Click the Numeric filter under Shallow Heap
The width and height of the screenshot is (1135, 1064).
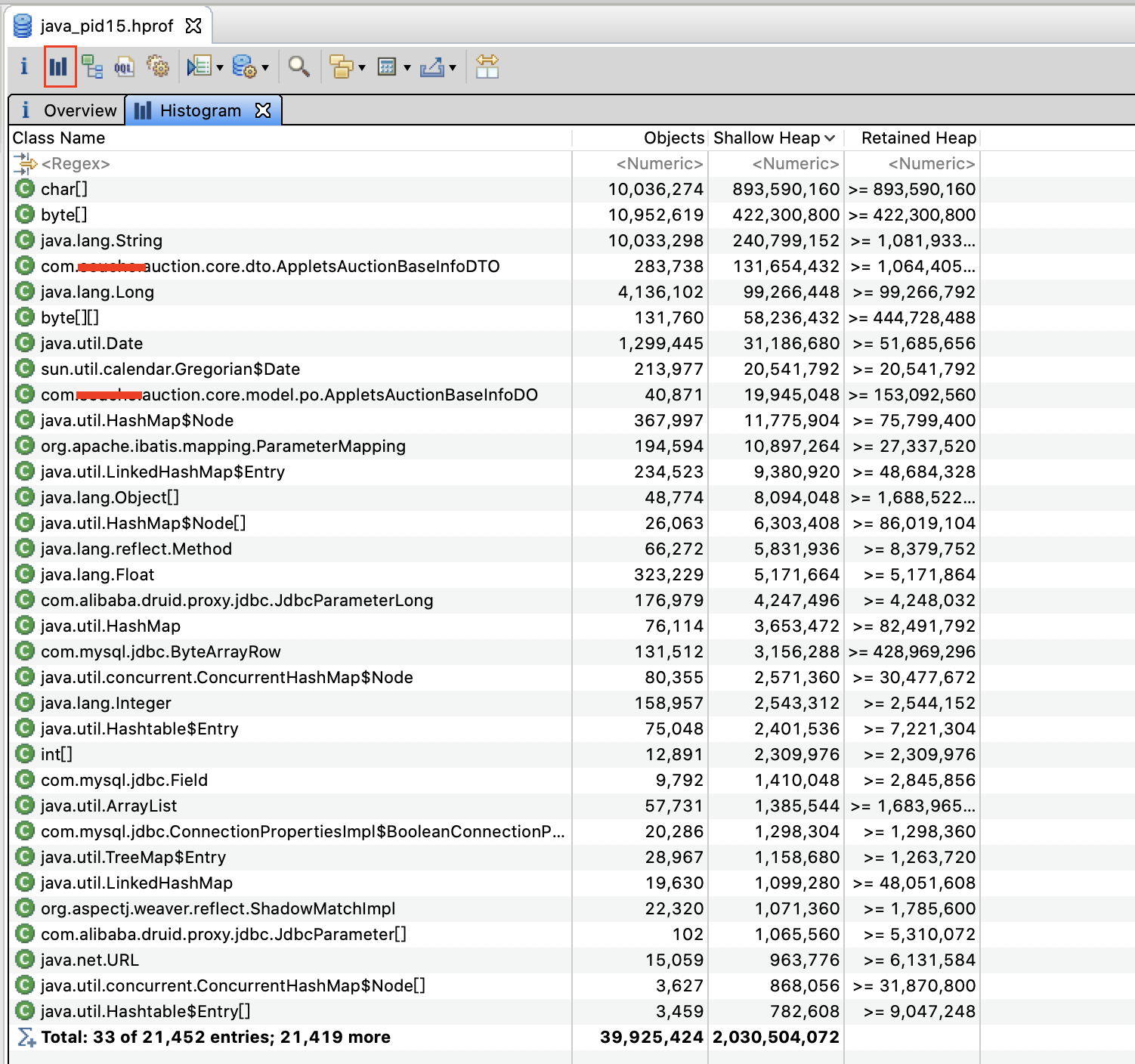point(776,163)
